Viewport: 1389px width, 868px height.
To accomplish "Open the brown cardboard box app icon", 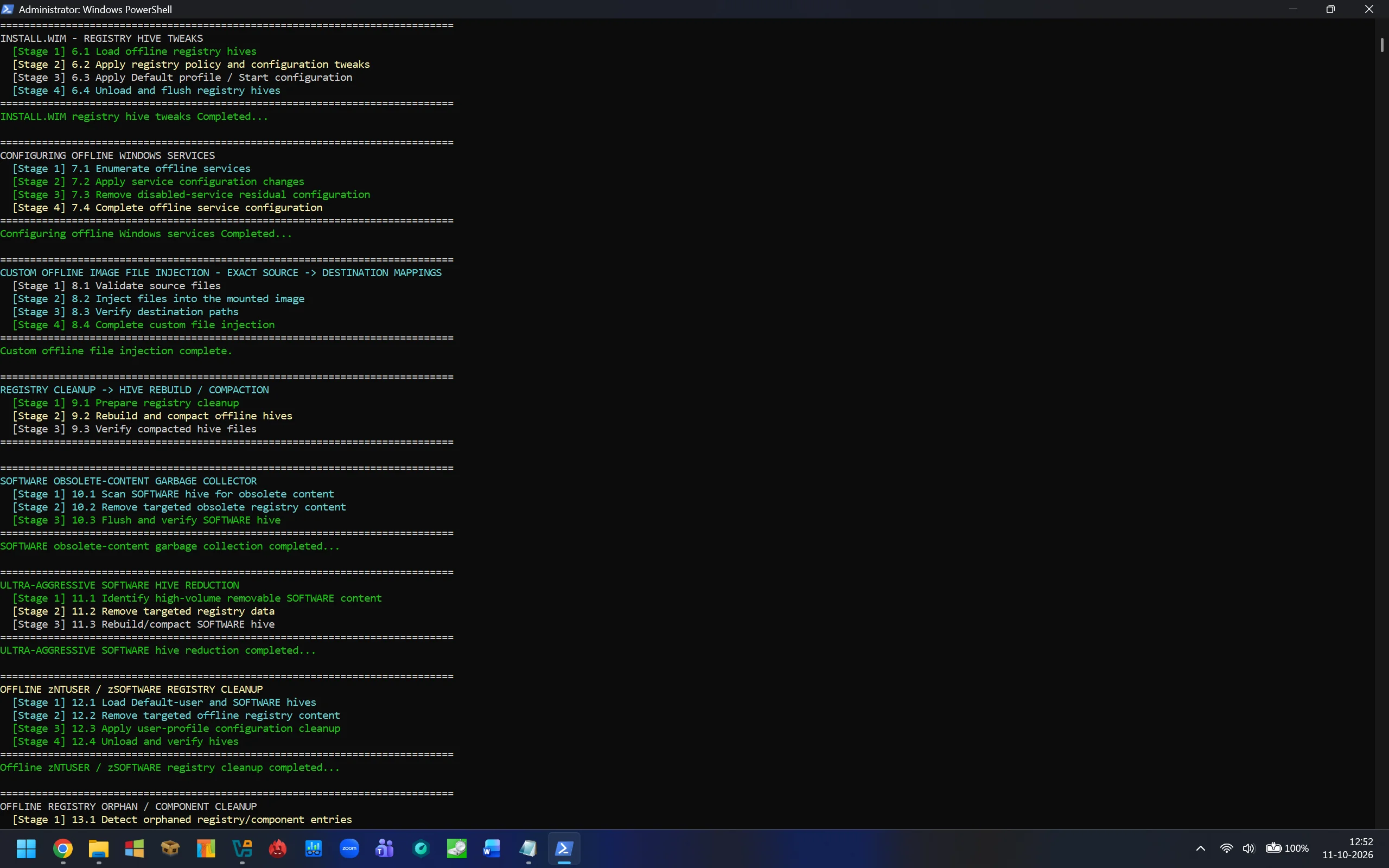I will (170, 848).
